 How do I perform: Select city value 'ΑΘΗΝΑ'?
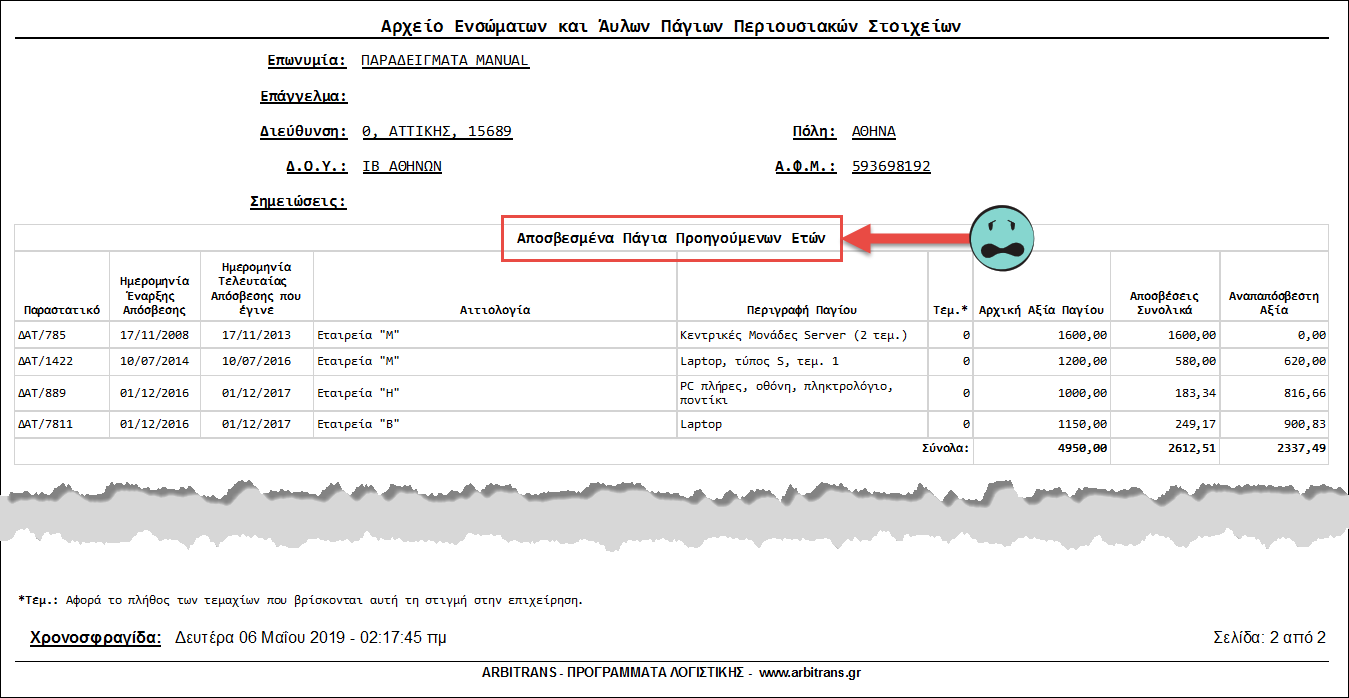(x=874, y=131)
